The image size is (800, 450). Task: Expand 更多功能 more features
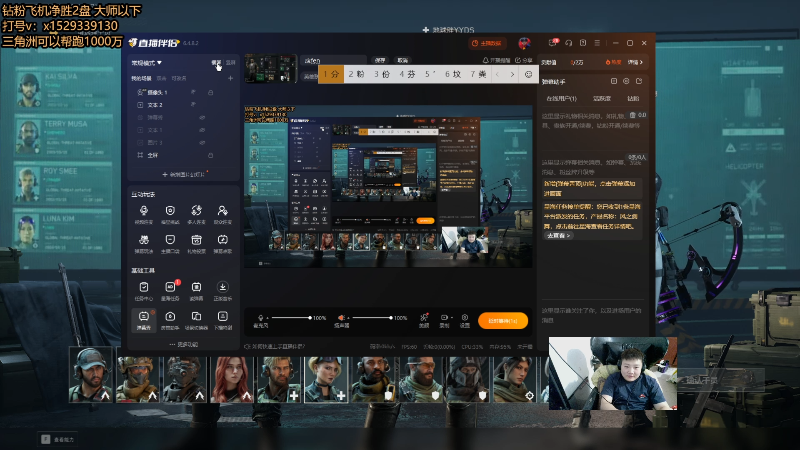coord(184,344)
